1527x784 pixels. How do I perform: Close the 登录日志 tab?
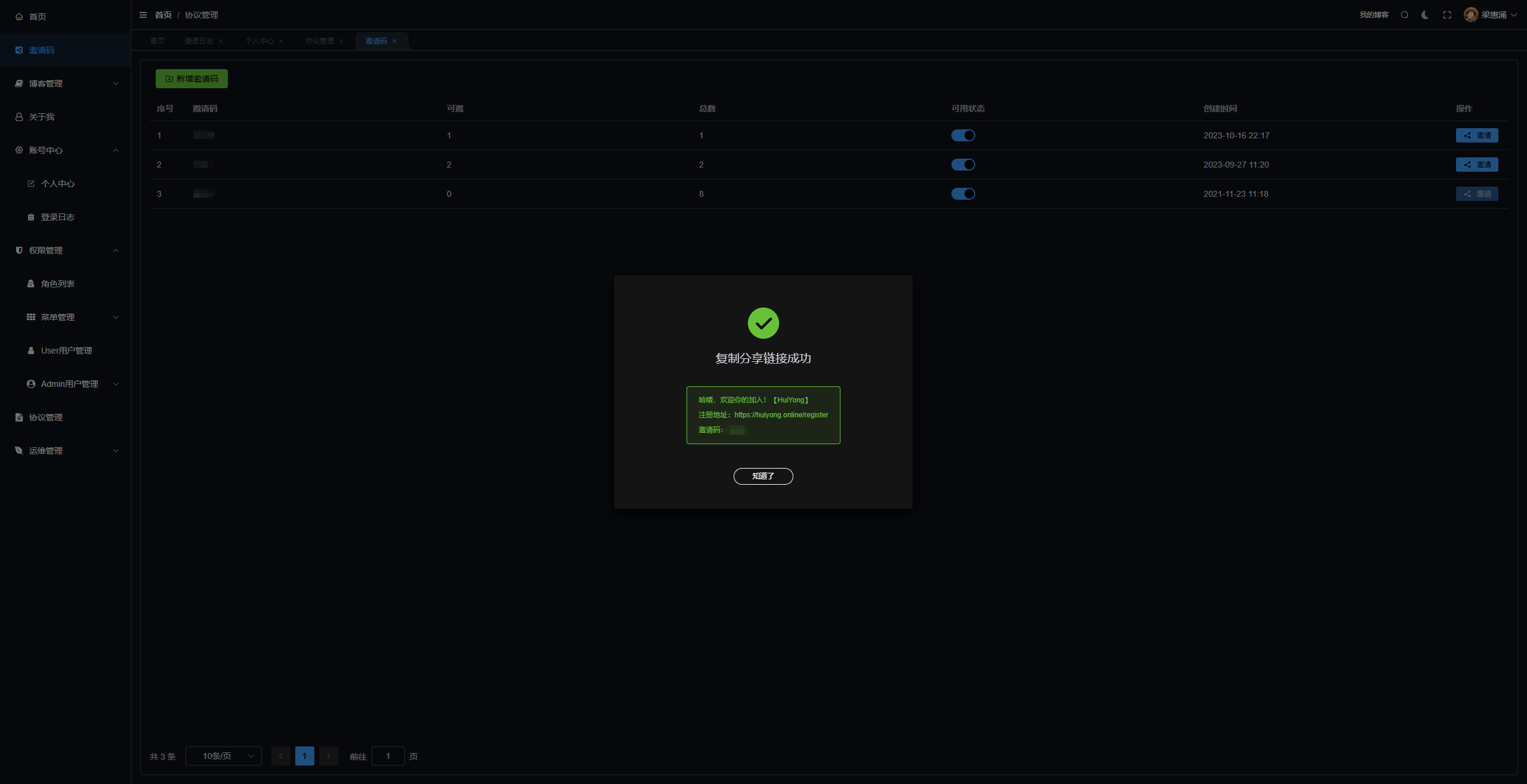point(221,41)
